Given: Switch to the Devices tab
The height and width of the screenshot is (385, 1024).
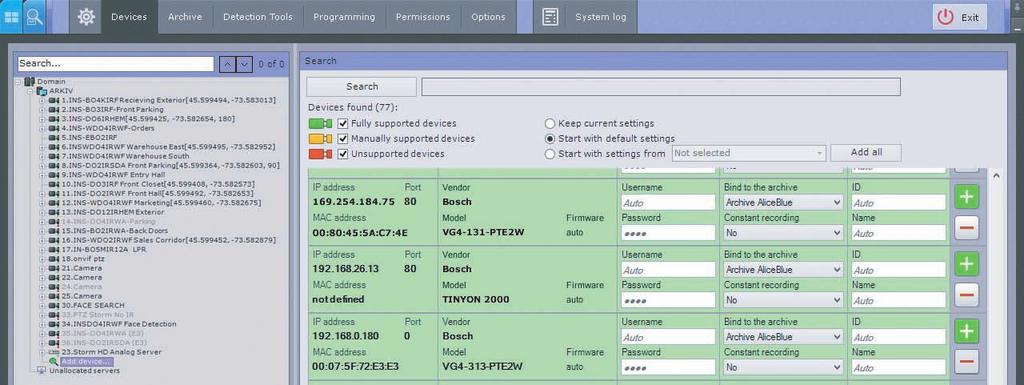Looking at the screenshot, I should pyautogui.click(x=129, y=17).
